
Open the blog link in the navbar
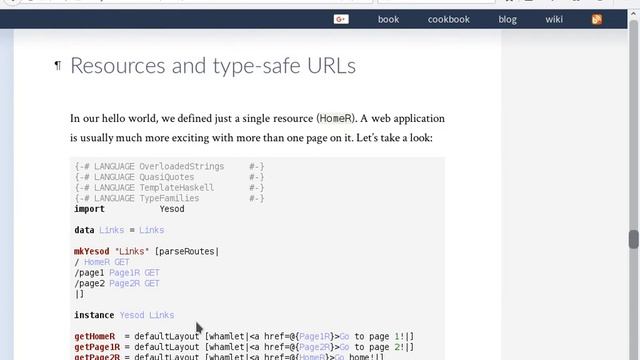[x=507, y=19]
